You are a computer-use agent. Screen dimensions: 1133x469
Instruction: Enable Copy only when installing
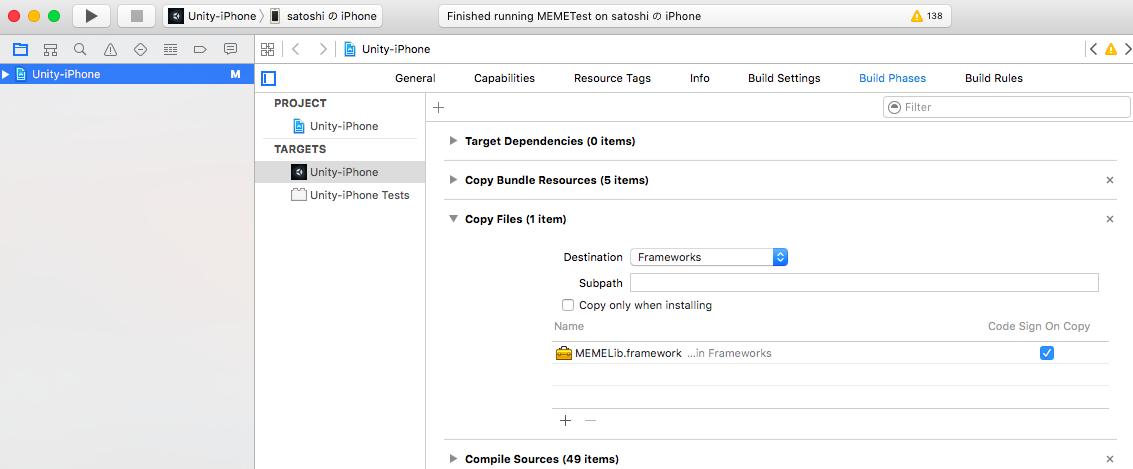pyautogui.click(x=568, y=305)
